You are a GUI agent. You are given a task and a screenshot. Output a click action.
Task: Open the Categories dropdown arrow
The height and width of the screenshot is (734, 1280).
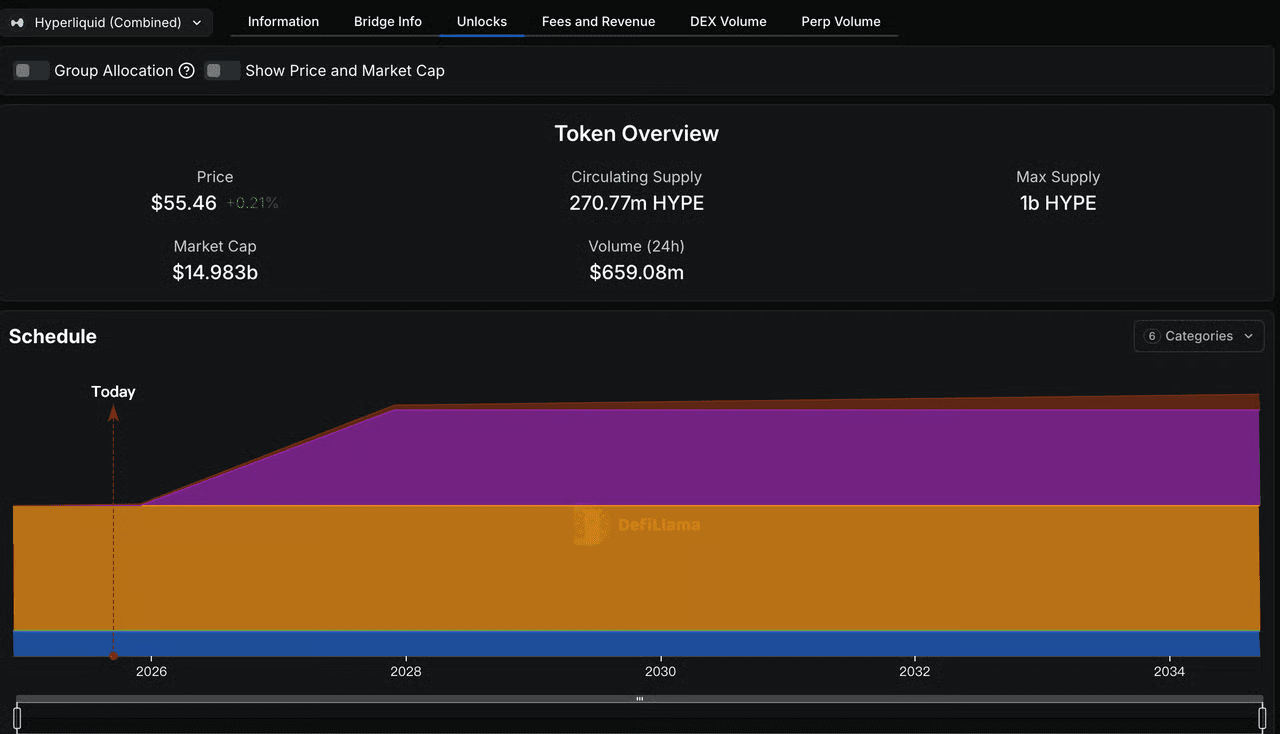1248,336
